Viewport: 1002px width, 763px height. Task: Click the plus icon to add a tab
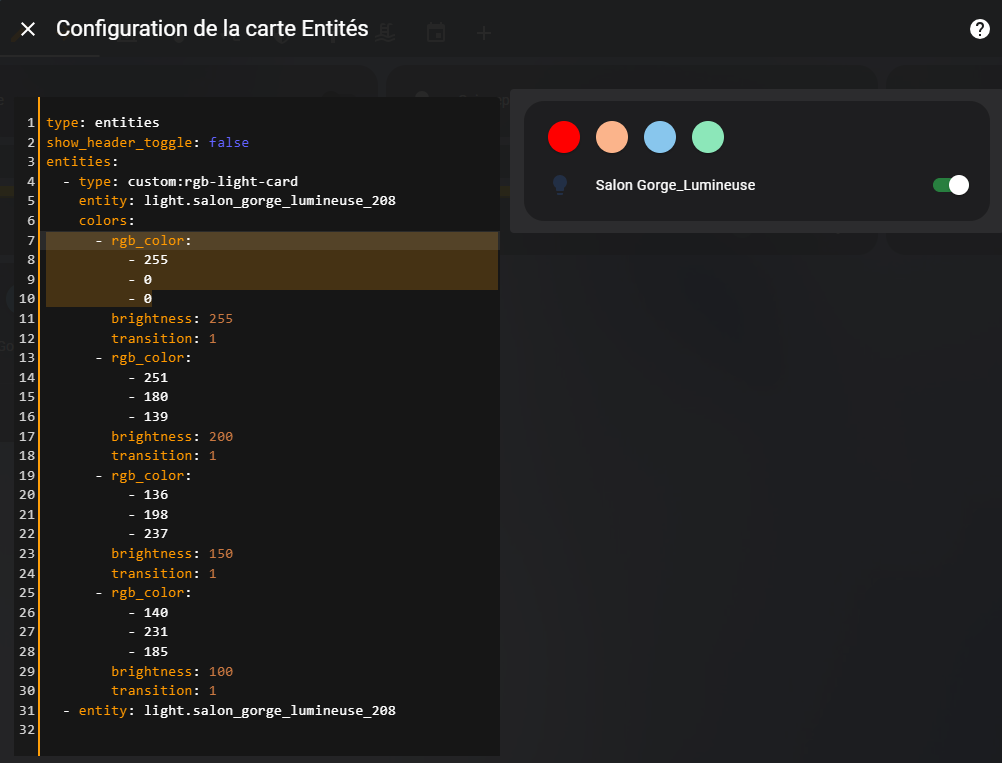483,32
